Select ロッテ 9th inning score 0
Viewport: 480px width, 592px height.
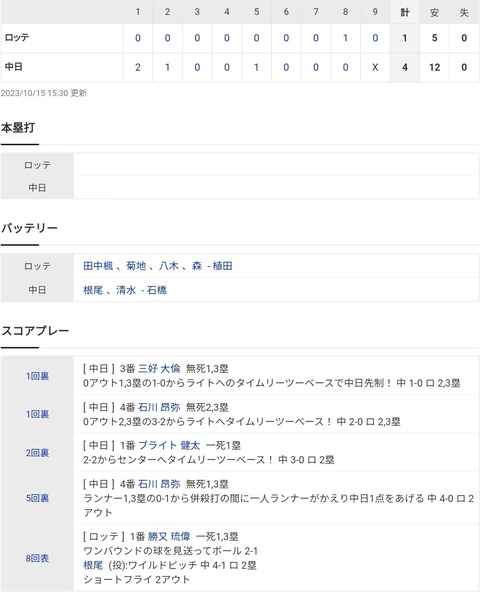[x=375, y=38]
